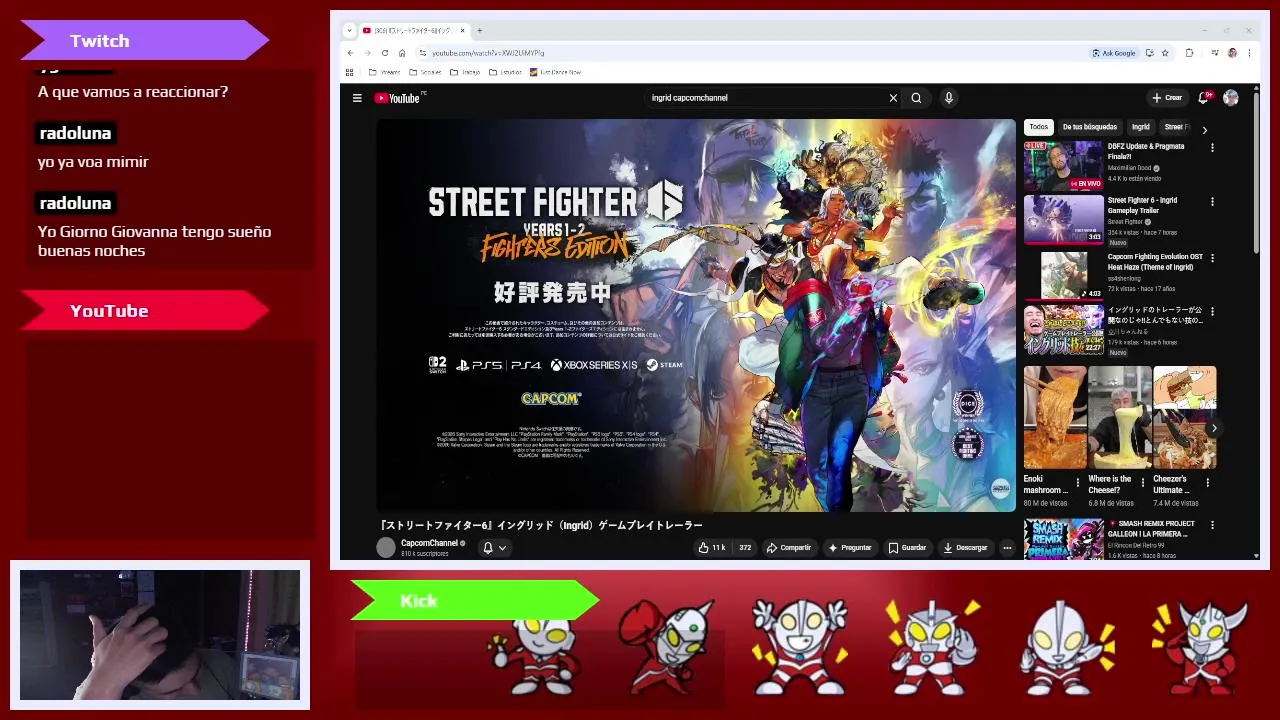Open Capcom Fighting Evolution OST Heat Haze
Image resolution: width=1280 pixels, height=720 pixels.
tap(1155, 262)
